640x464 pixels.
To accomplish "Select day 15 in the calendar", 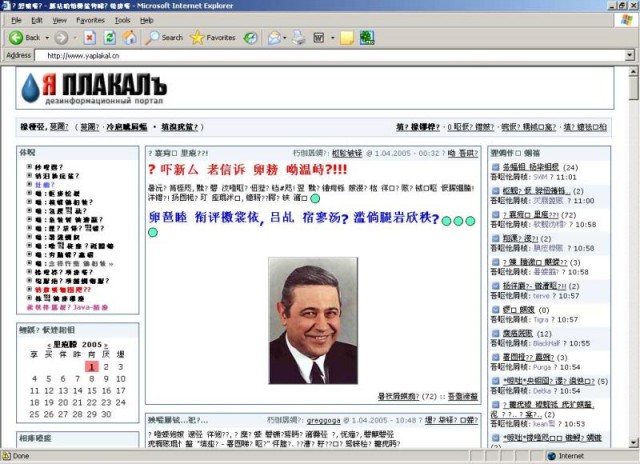I will pyautogui.click(x=92, y=391).
